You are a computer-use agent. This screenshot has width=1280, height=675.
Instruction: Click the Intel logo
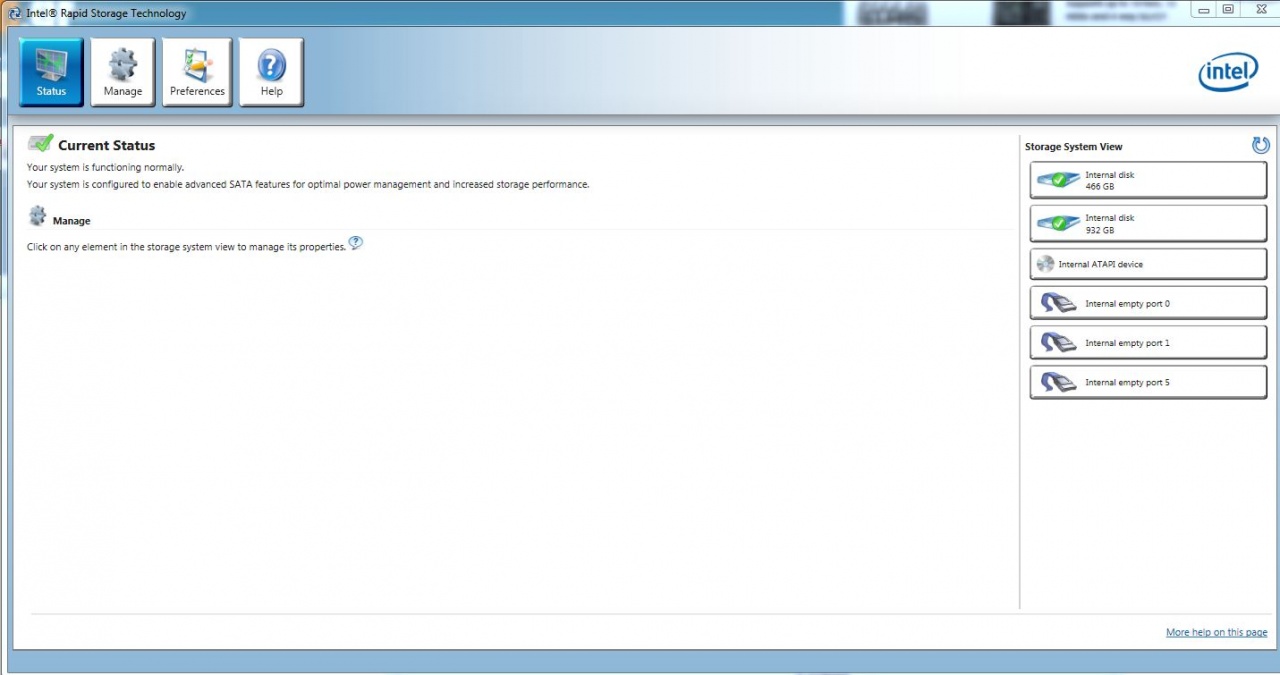(x=1228, y=72)
